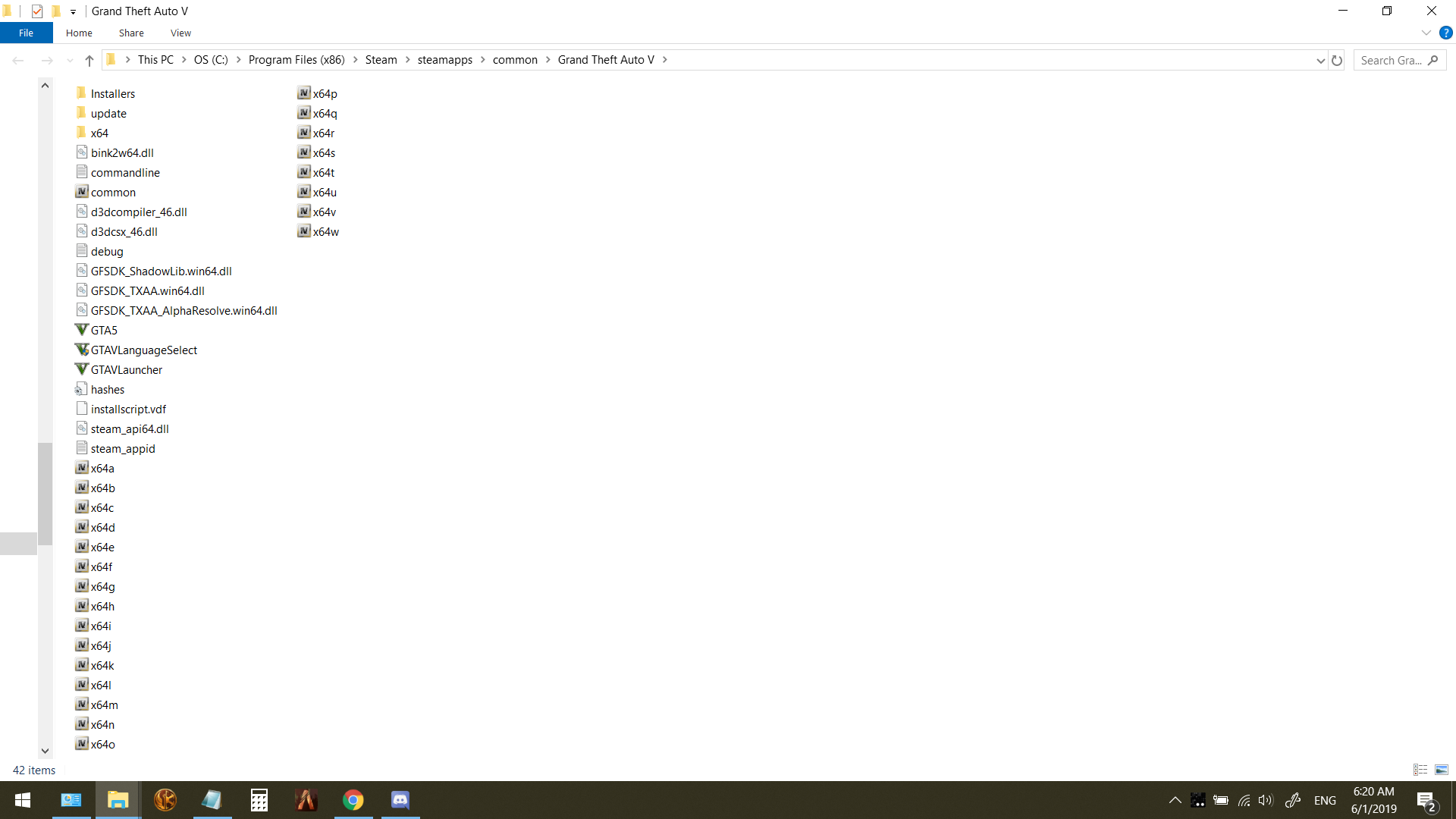
Task: Open Google Chrome from the taskbar
Action: (353, 800)
